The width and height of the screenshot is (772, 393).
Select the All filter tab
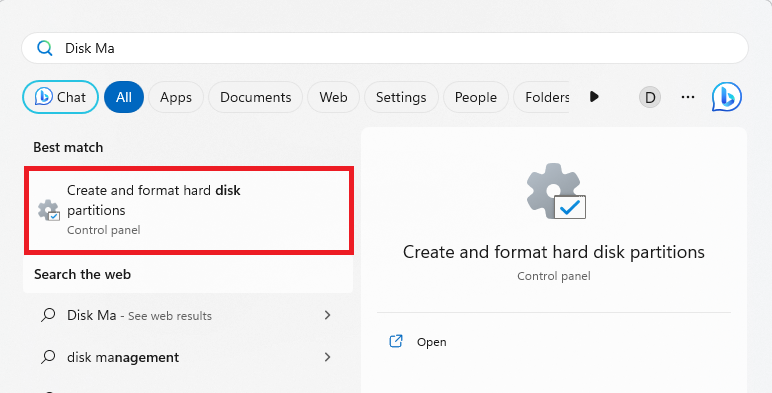(124, 97)
